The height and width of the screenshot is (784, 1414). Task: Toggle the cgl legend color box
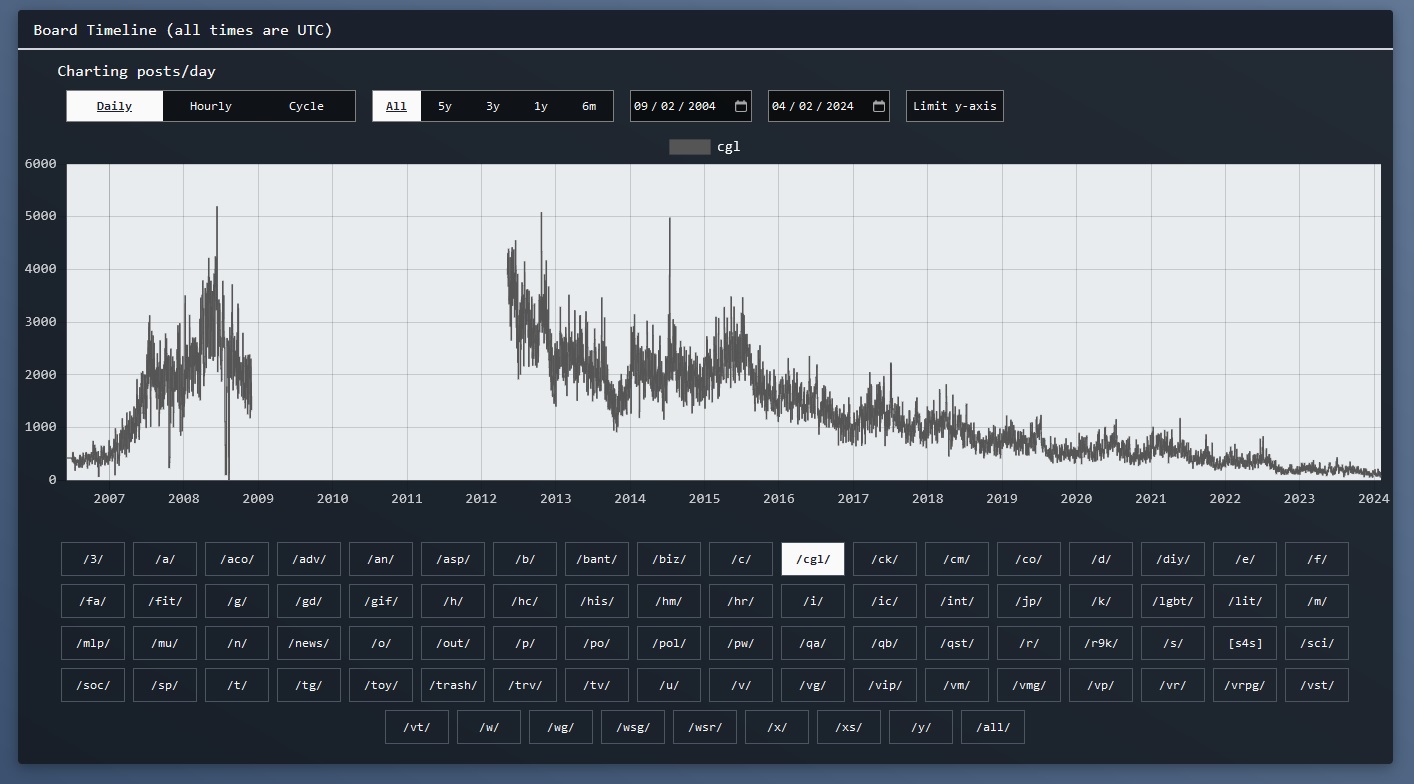[689, 147]
